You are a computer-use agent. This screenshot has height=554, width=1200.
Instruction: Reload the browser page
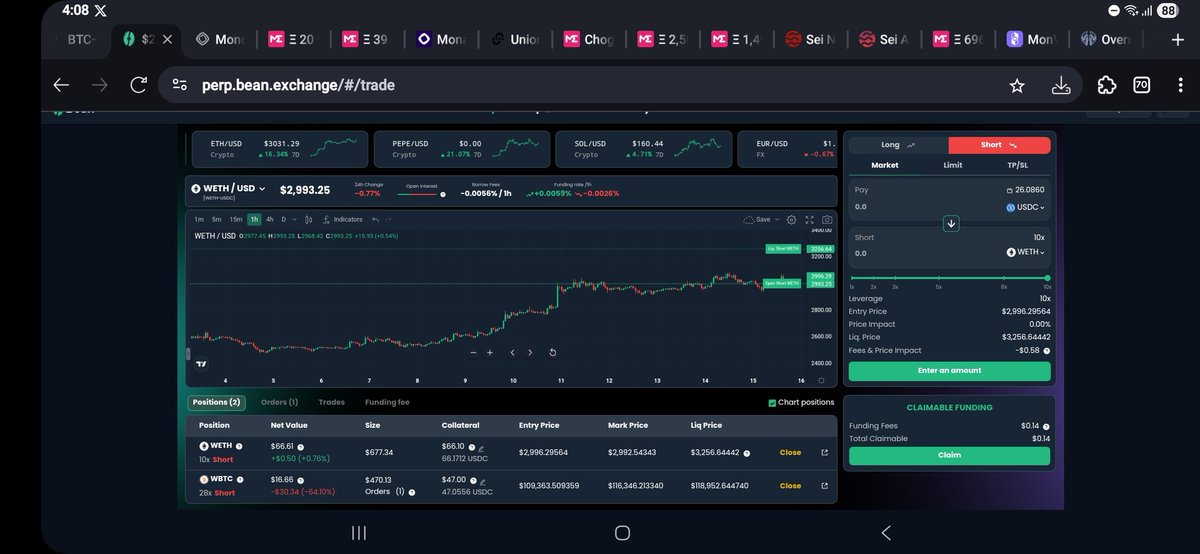(x=138, y=85)
